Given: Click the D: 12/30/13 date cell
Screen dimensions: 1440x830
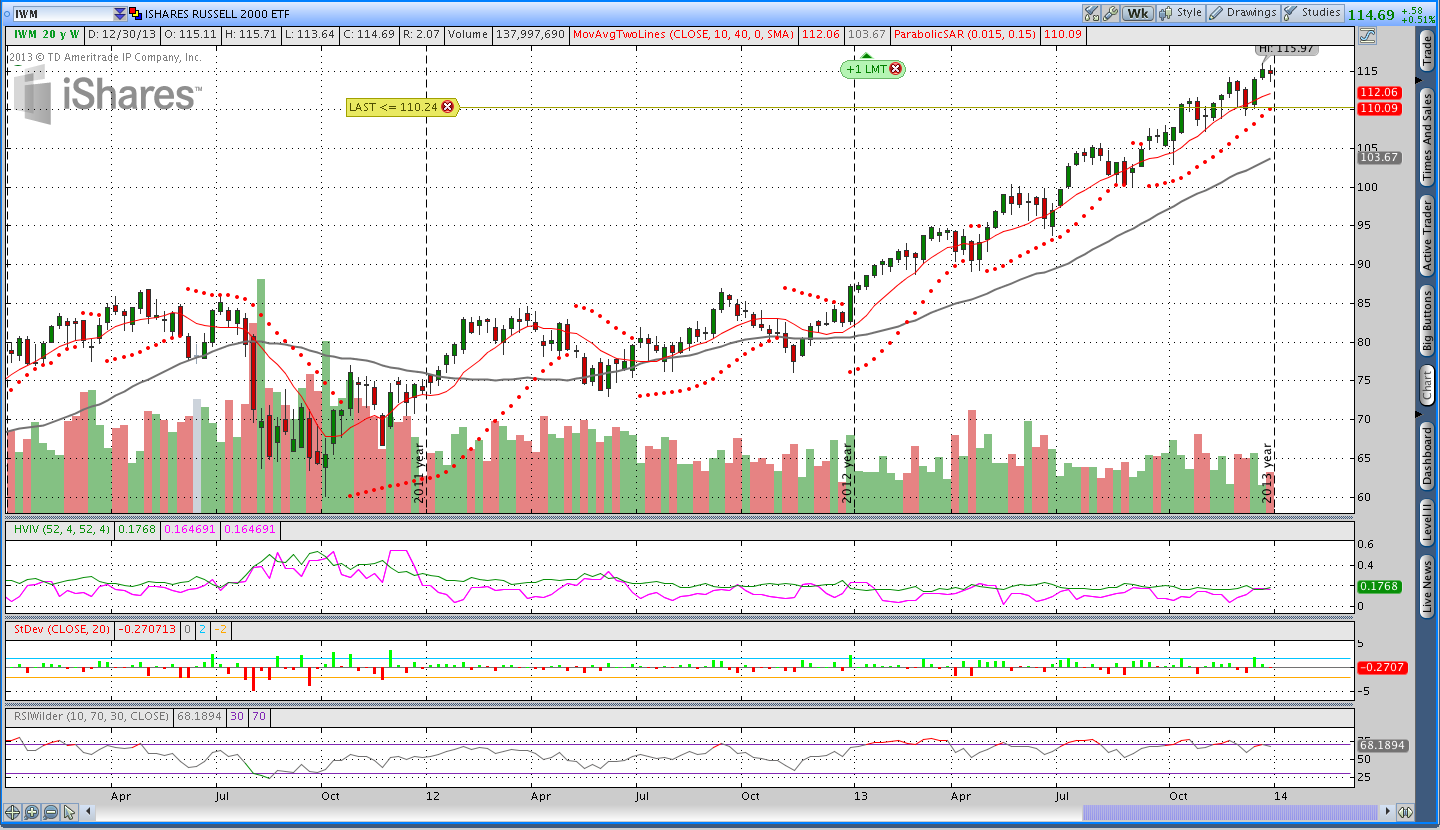Looking at the screenshot, I should [x=122, y=34].
